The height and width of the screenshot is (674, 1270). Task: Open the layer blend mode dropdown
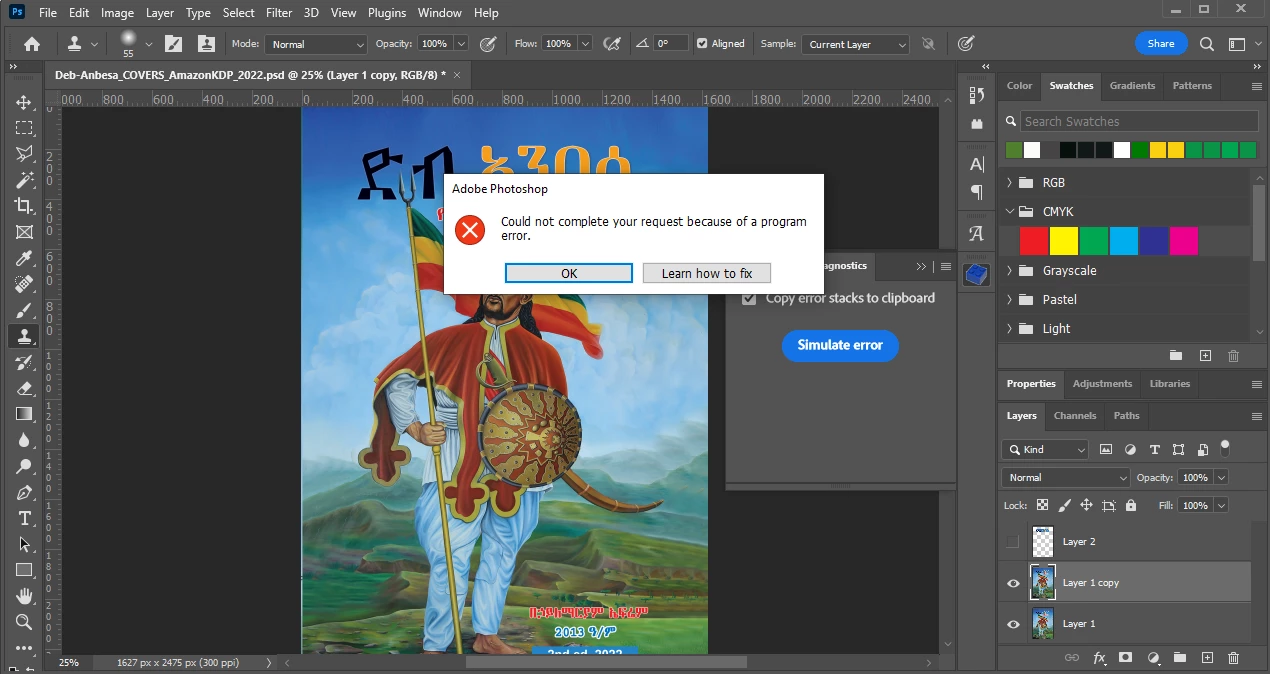(x=1066, y=478)
